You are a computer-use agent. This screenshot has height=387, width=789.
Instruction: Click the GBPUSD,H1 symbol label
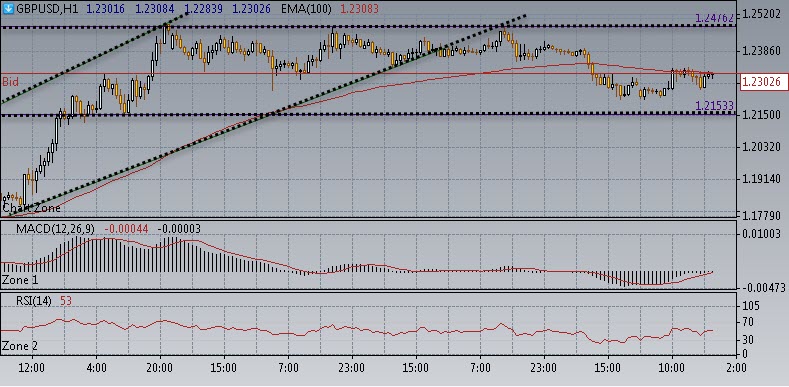click(x=48, y=9)
